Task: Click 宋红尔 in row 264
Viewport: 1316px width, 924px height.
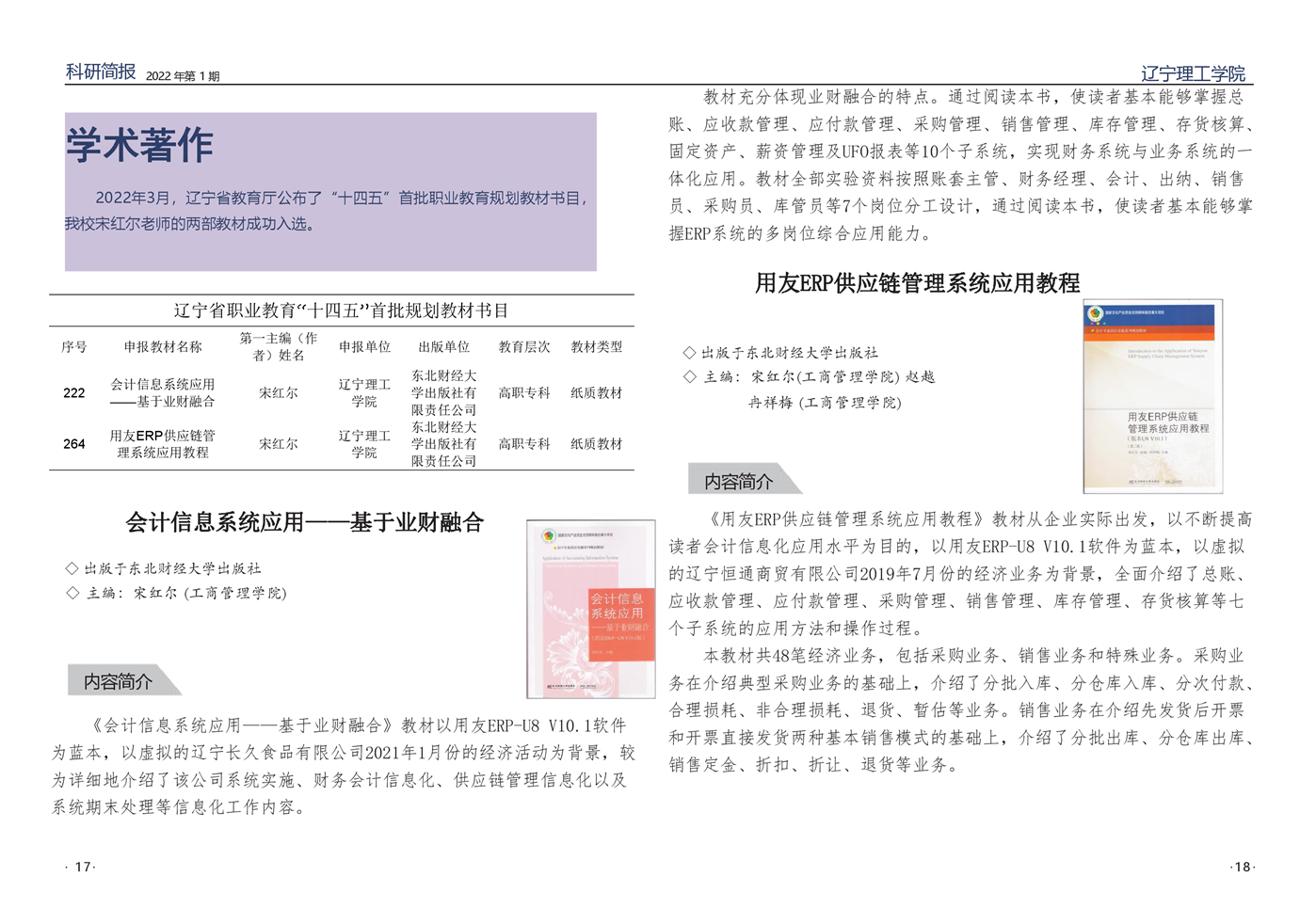Action: (279, 444)
